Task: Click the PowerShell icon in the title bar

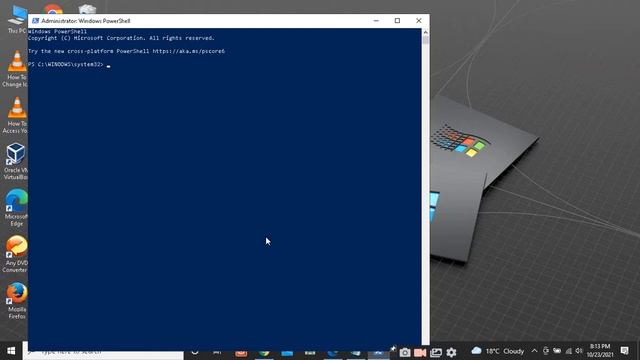Action: 36,21
